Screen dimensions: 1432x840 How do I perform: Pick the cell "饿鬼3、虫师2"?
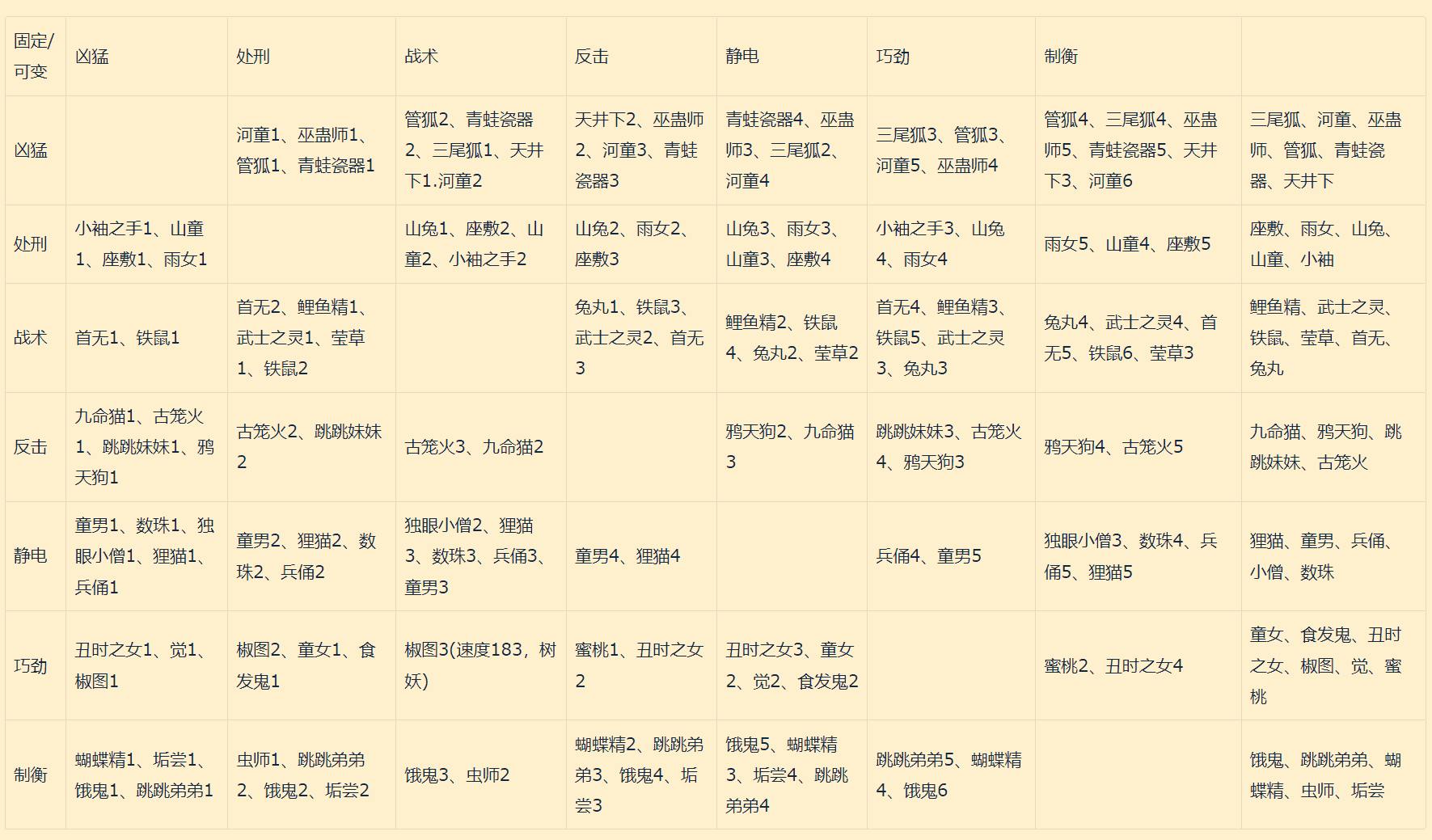click(481, 775)
